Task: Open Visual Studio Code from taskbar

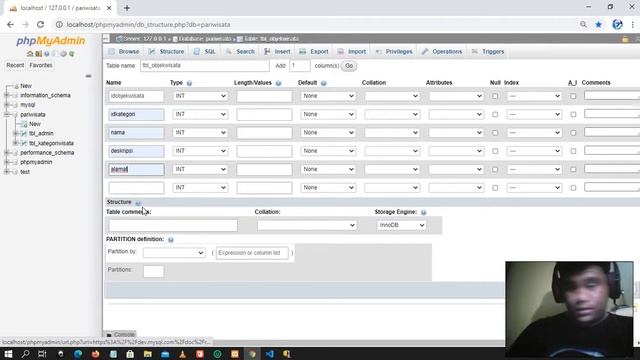Action: [x=269, y=354]
